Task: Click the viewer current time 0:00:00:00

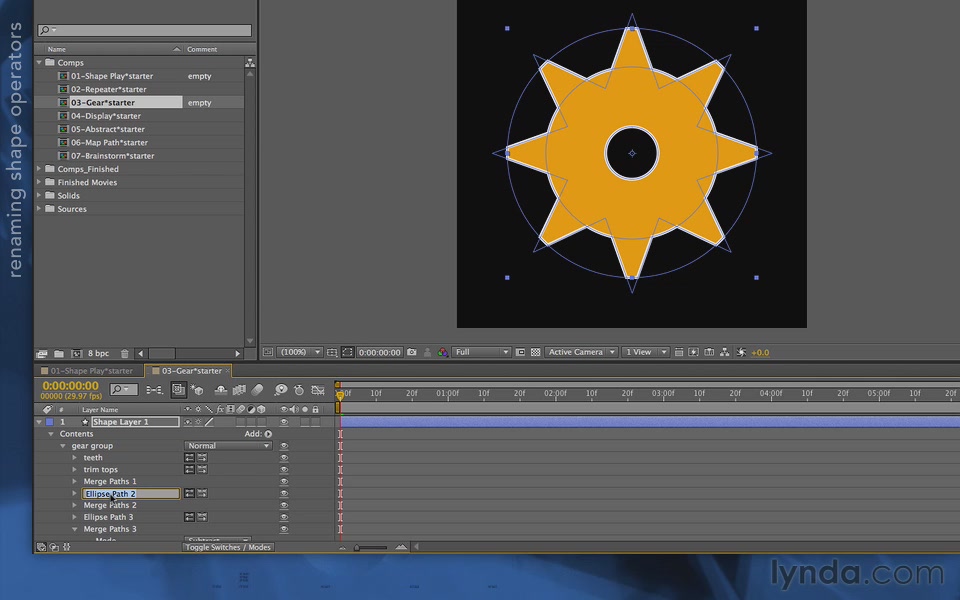Action: [x=380, y=352]
